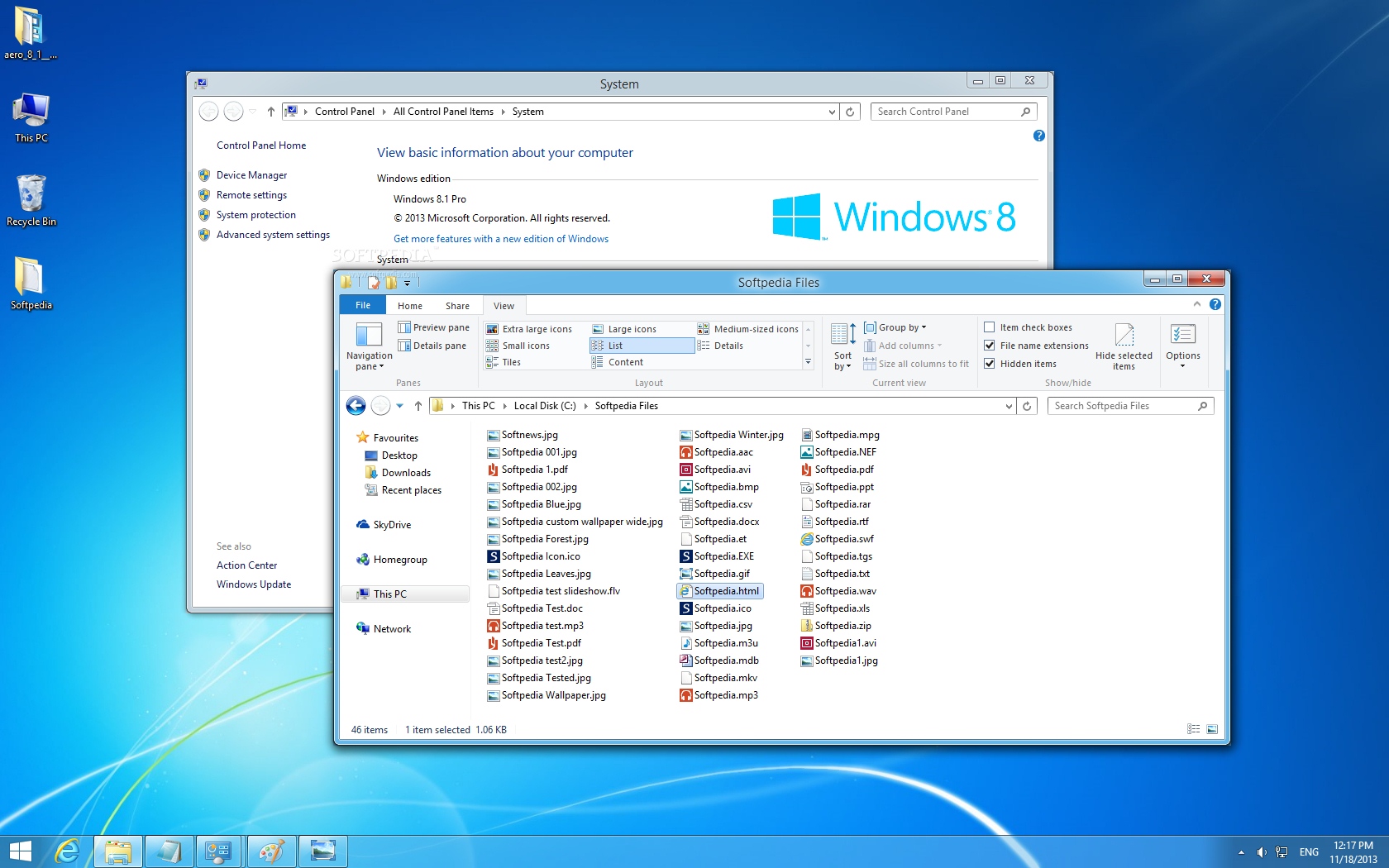Viewport: 1389px width, 868px height.
Task: Click Local Disk (C:) in breadcrumb
Action: [x=545, y=406]
